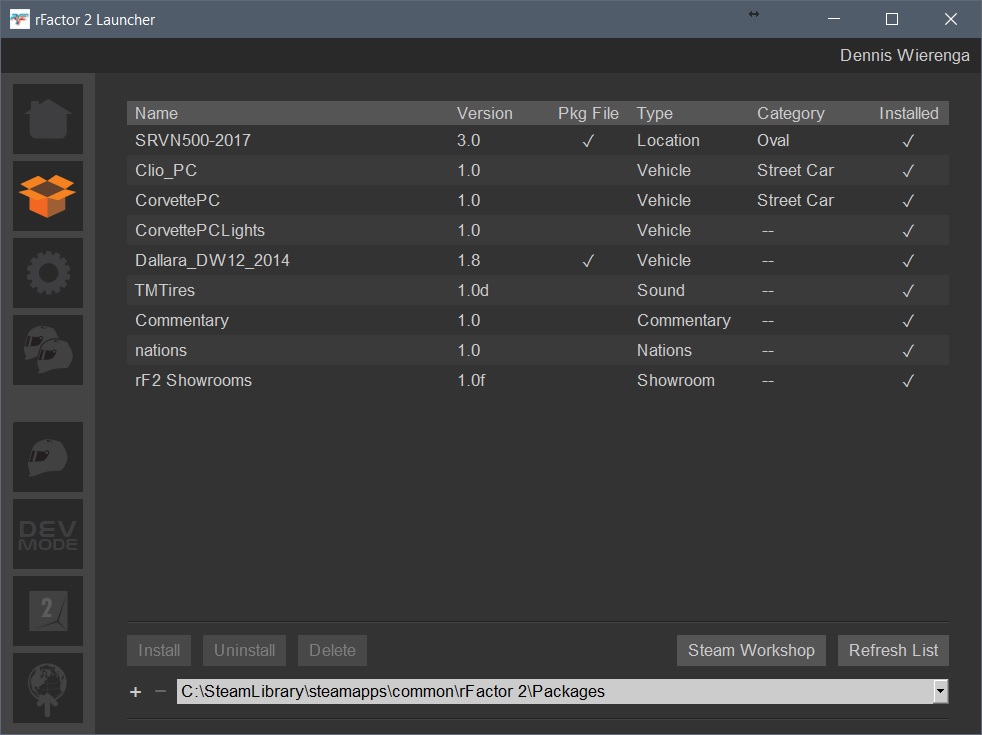Click Refresh List button
Screen dimensions: 982x735
click(893, 650)
